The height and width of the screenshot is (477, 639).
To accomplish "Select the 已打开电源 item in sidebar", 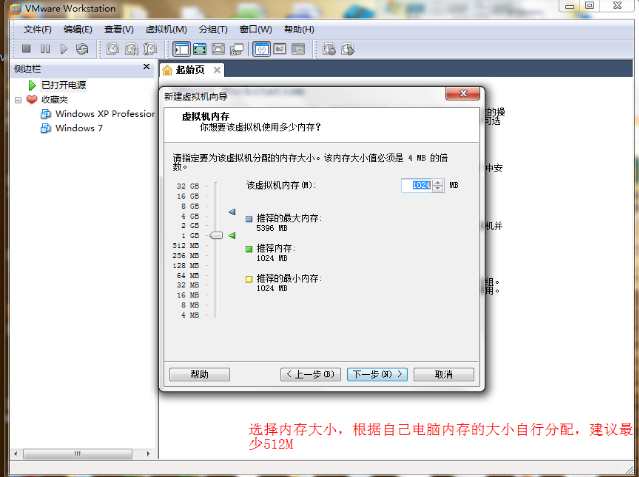I will point(64,85).
